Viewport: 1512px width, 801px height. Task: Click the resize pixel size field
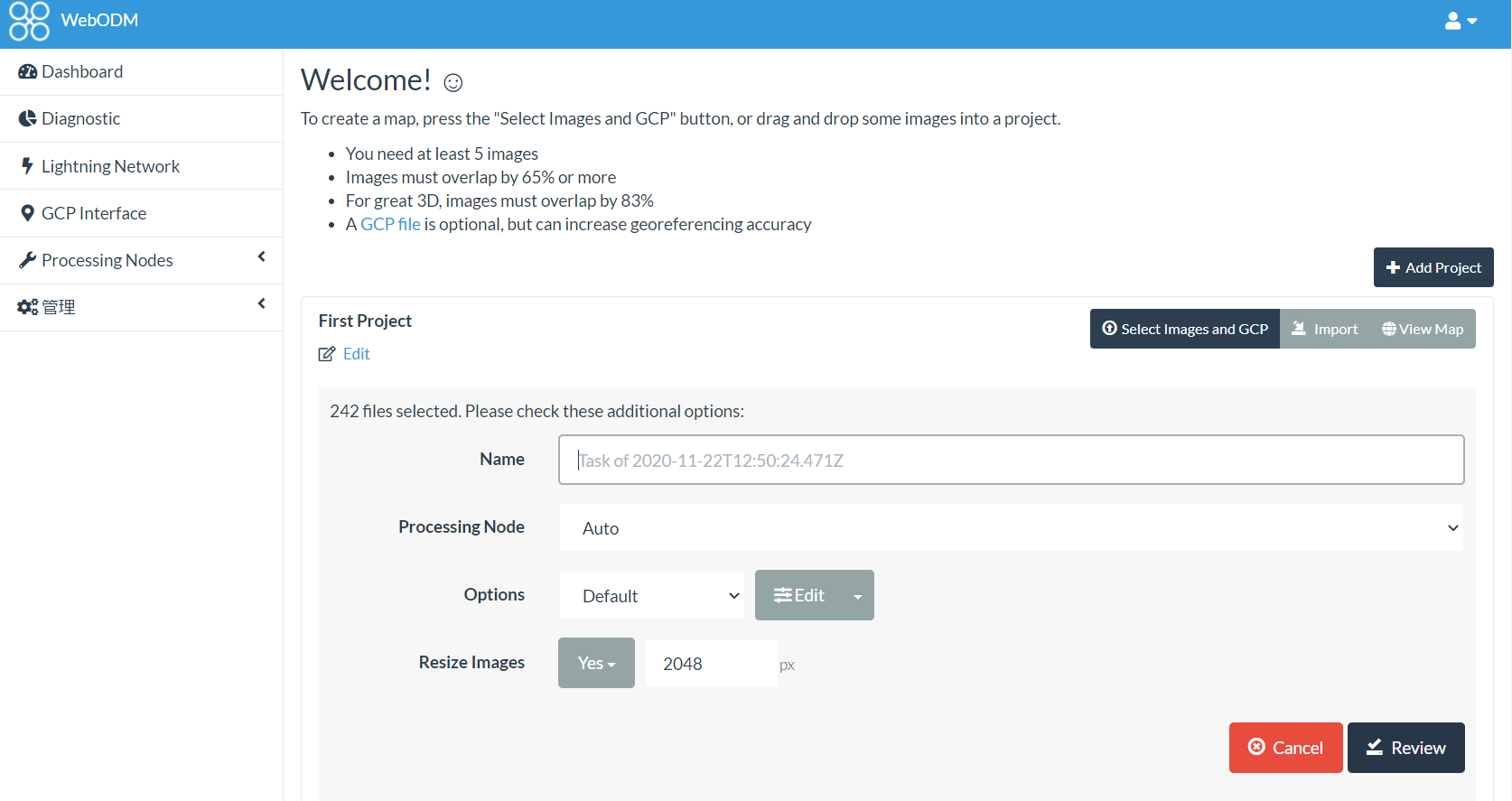click(x=711, y=664)
